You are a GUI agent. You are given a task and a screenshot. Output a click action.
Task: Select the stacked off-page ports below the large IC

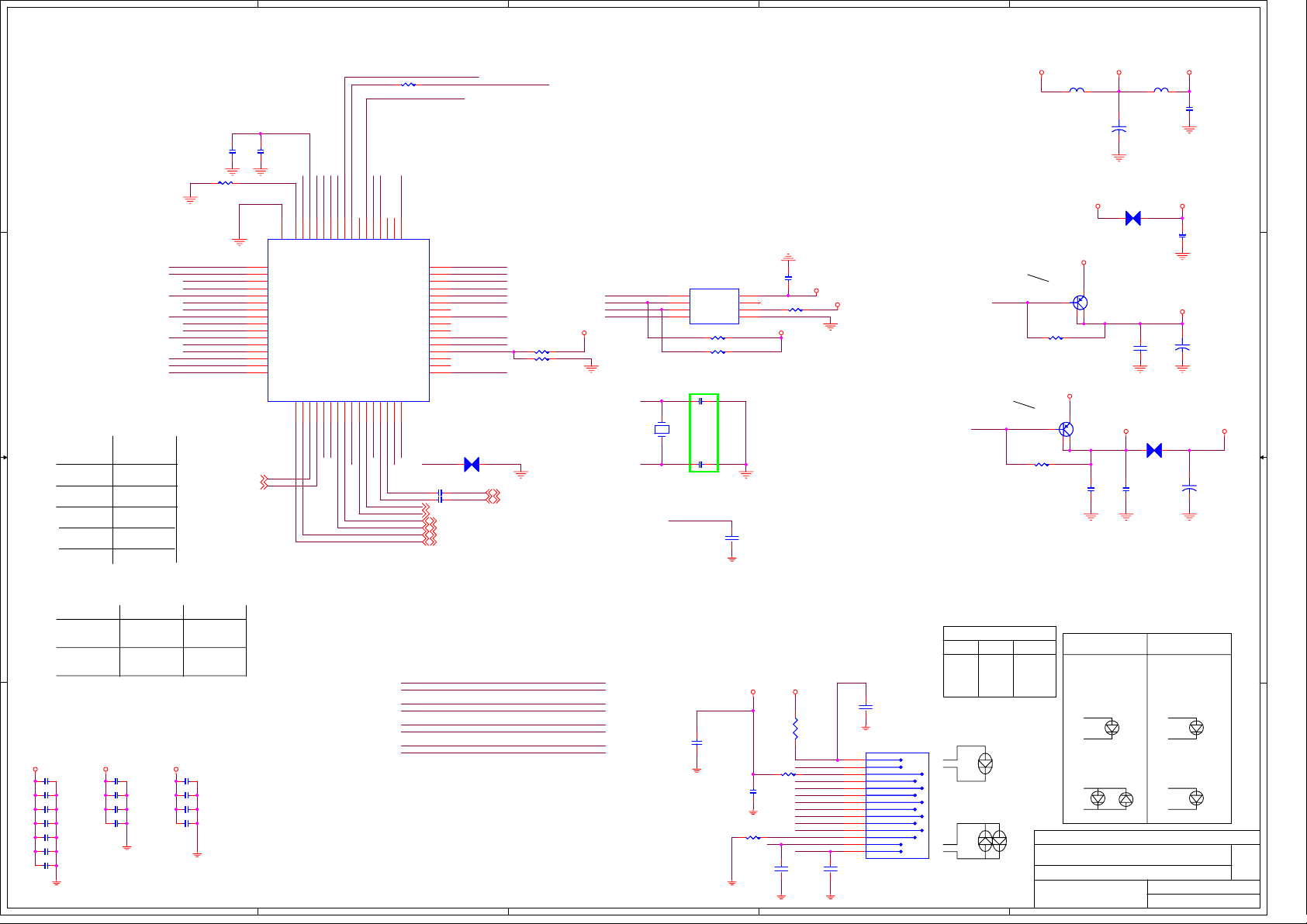pyautogui.click(x=430, y=524)
